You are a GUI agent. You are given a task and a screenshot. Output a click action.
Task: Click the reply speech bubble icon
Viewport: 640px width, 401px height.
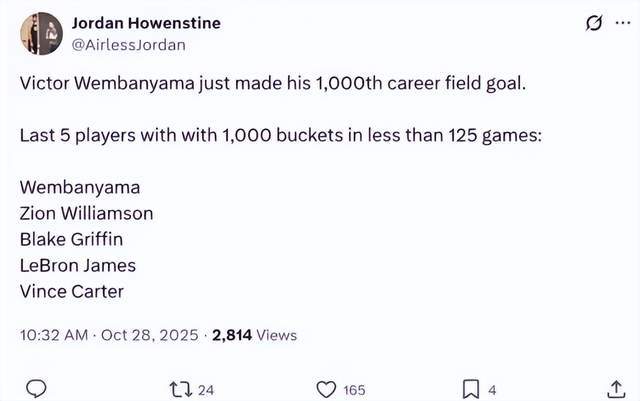35,389
